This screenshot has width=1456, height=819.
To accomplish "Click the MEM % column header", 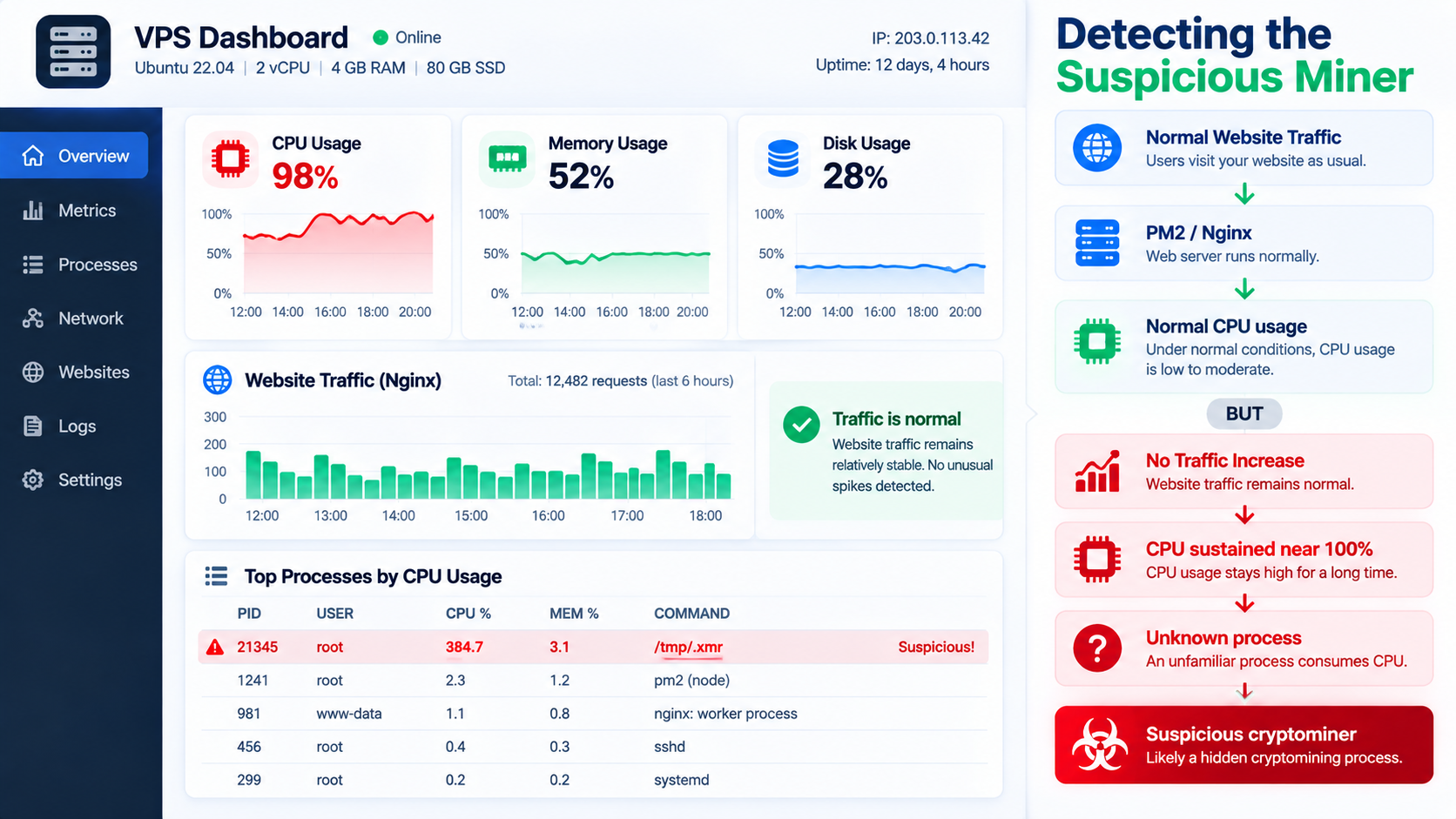I will pos(574,614).
